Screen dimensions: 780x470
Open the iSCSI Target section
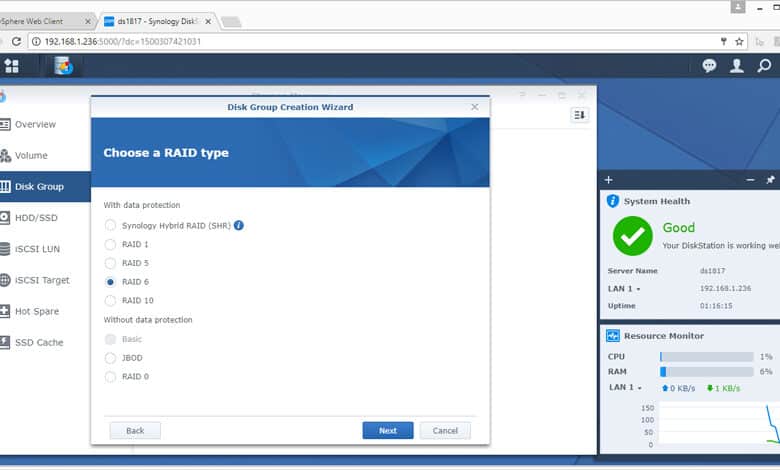click(42, 280)
